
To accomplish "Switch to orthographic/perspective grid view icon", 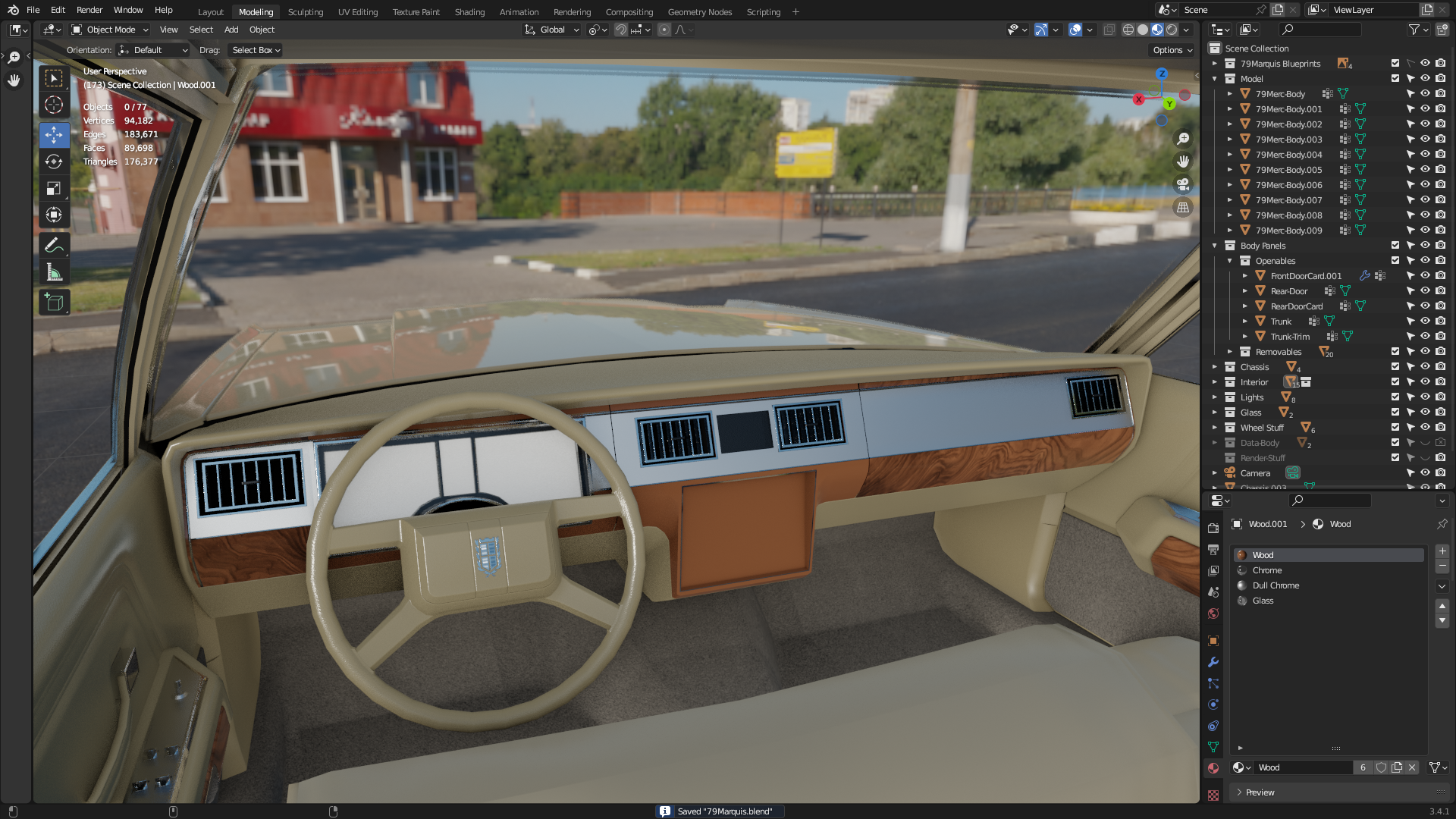I will pos(1183,207).
